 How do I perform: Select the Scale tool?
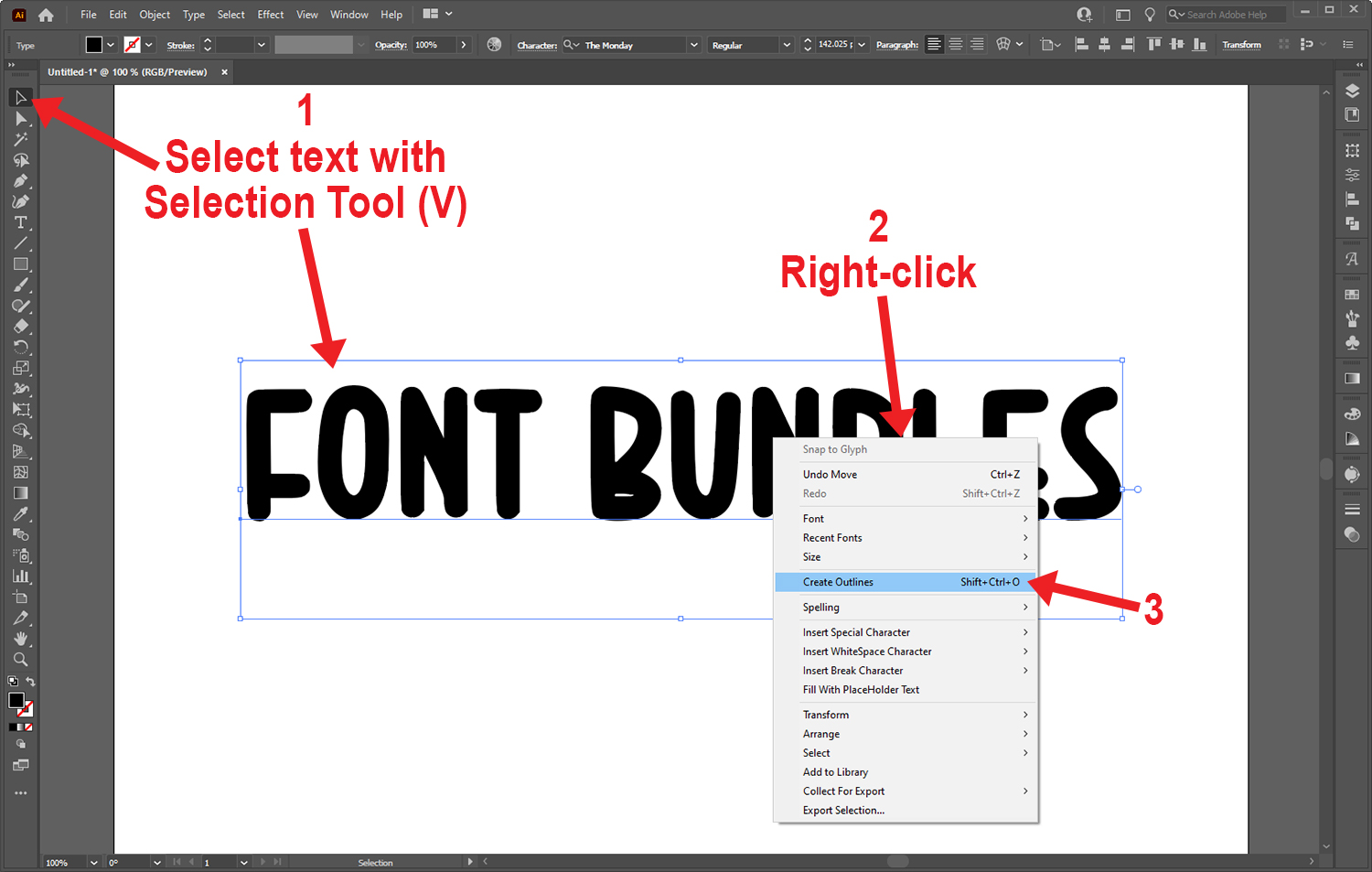tap(20, 369)
